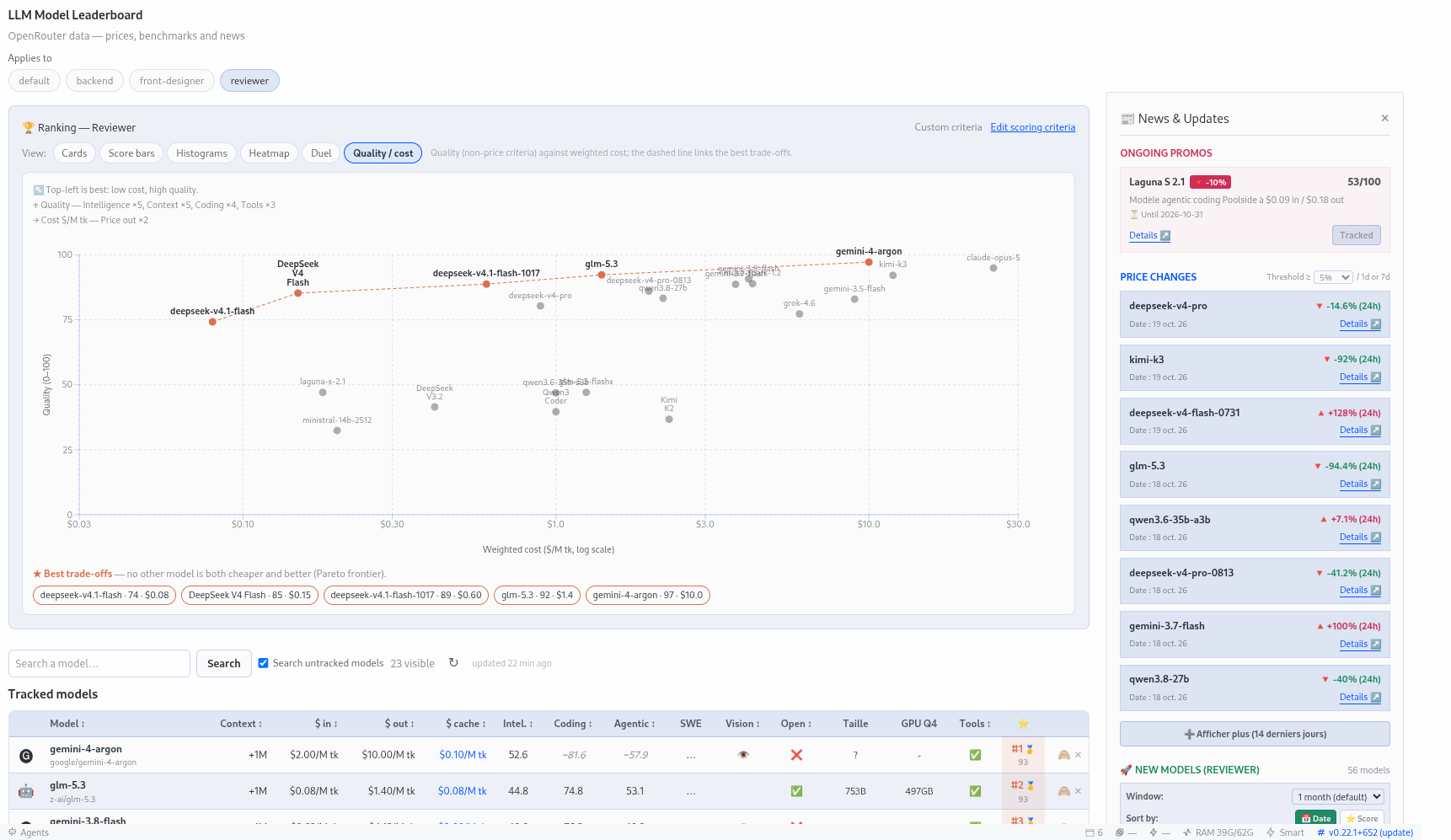Click the #1 medal rank for gemini-4-argon
This screenshot has height=840, width=1451.
[1022, 749]
